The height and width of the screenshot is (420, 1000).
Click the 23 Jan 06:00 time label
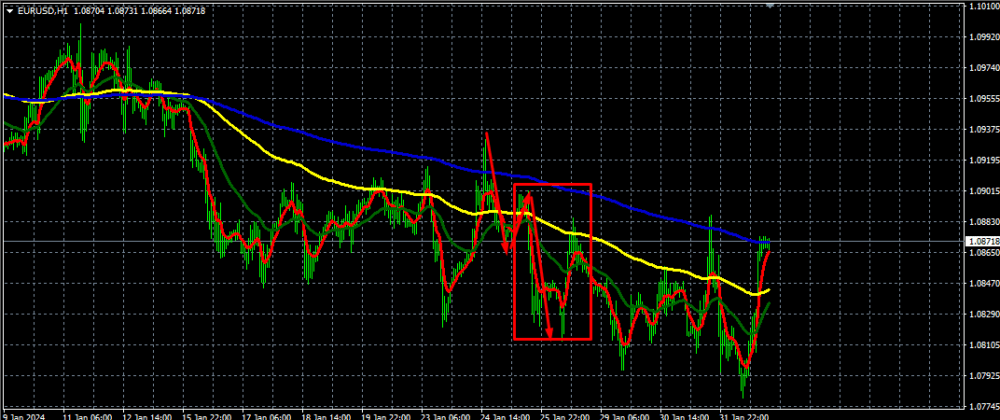pos(446,416)
